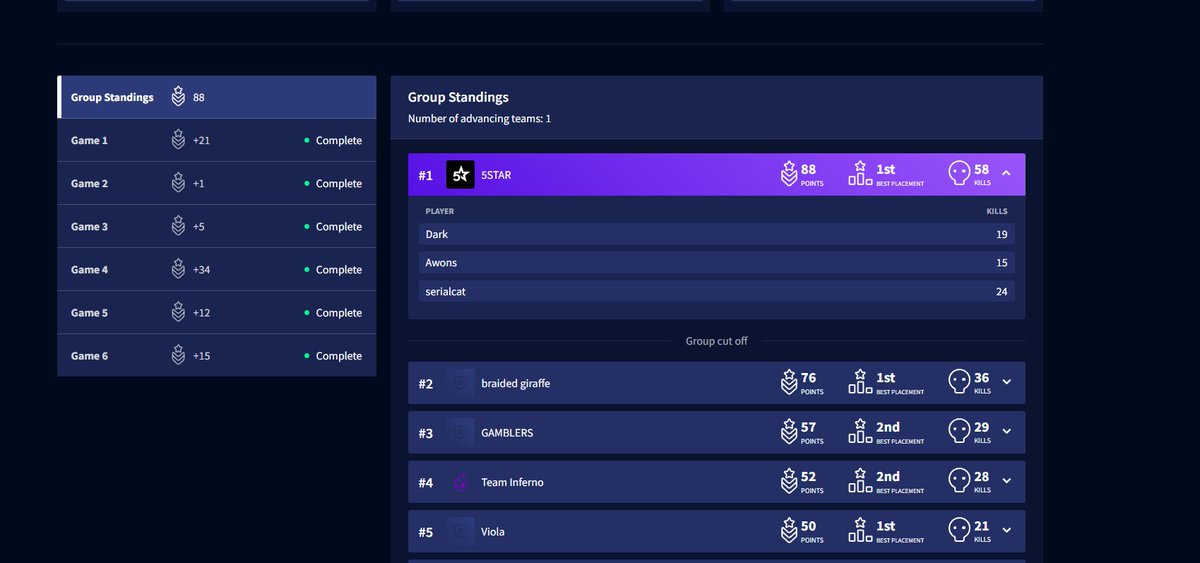Viewport: 1200px width, 563px height.
Task: Click 5STAR best placement podium icon
Action: (860, 173)
